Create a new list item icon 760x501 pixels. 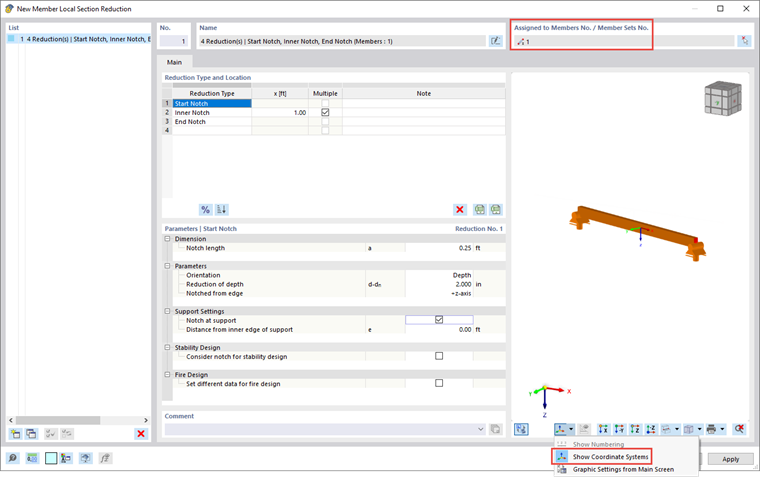(x=16, y=434)
